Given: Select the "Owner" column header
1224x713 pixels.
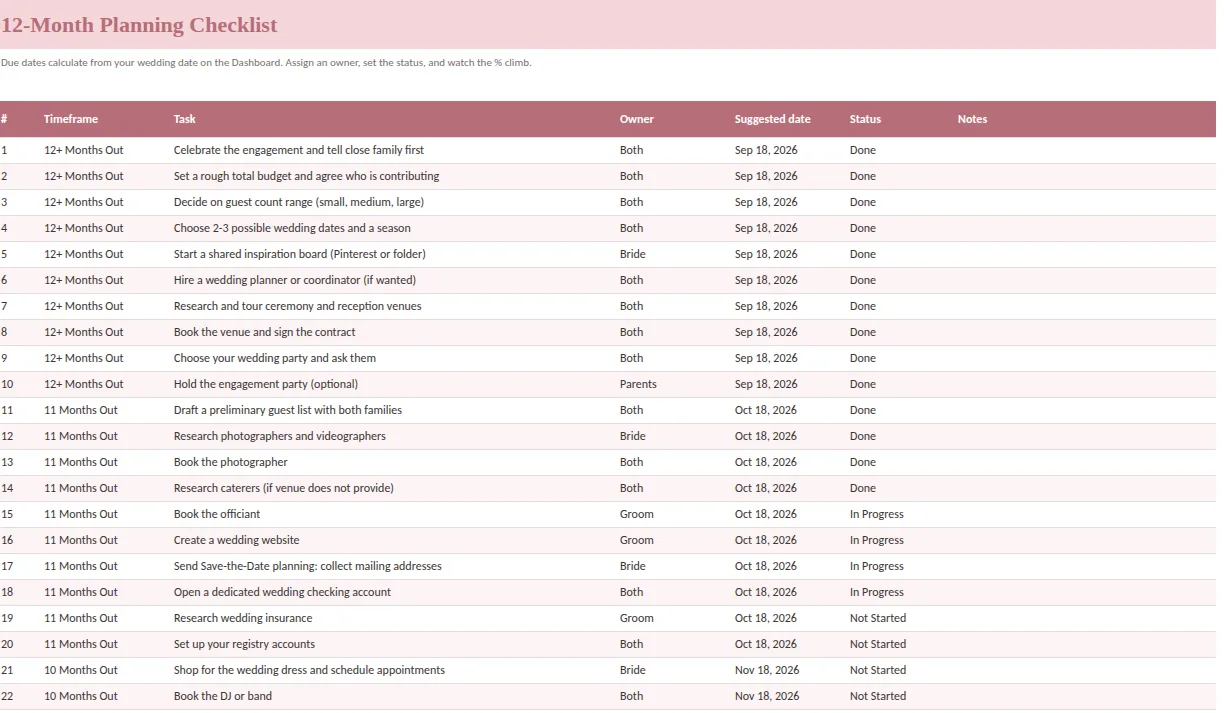Looking at the screenshot, I should click(x=636, y=119).
